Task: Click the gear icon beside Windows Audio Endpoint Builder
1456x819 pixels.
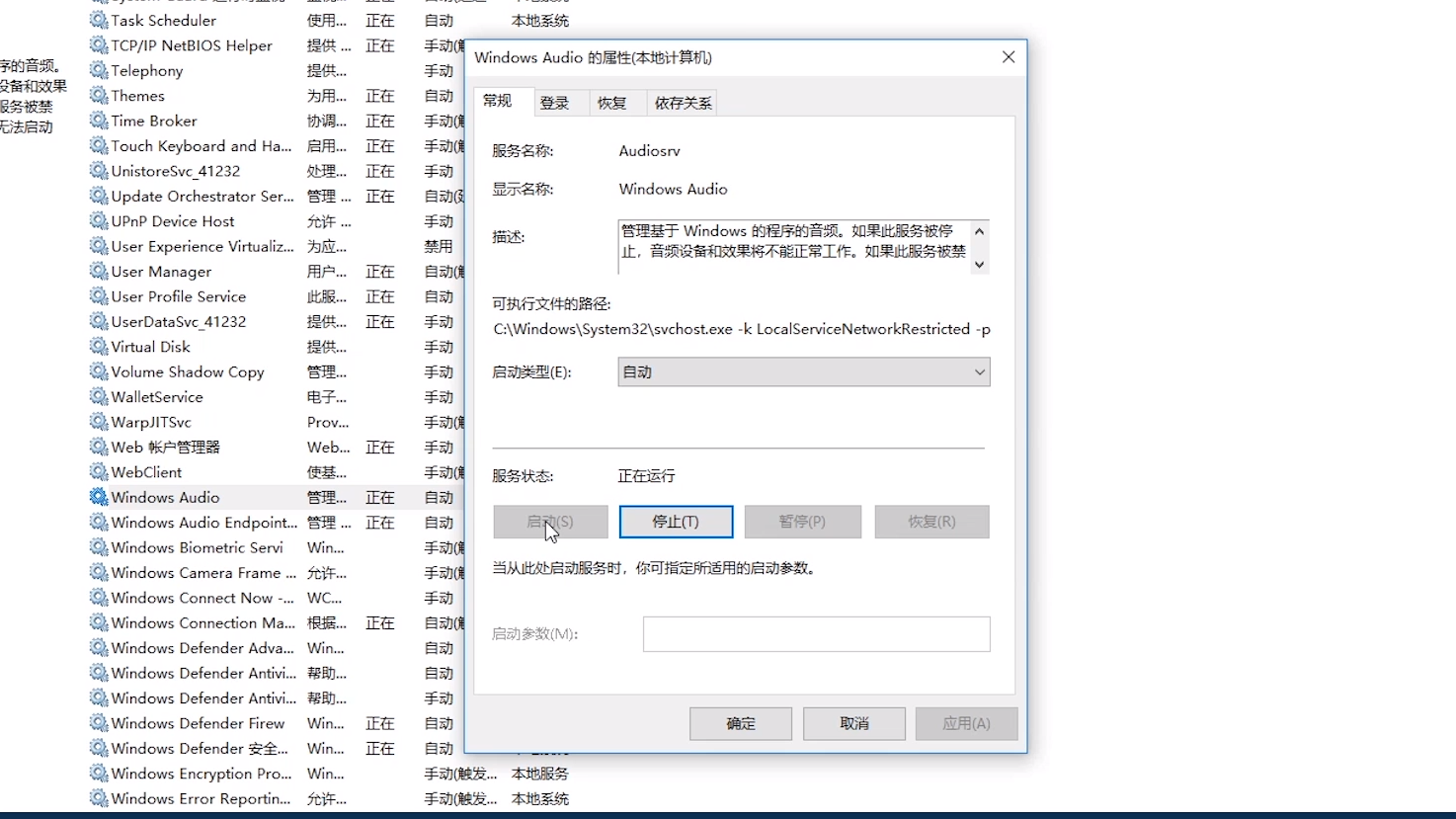Action: click(x=99, y=522)
